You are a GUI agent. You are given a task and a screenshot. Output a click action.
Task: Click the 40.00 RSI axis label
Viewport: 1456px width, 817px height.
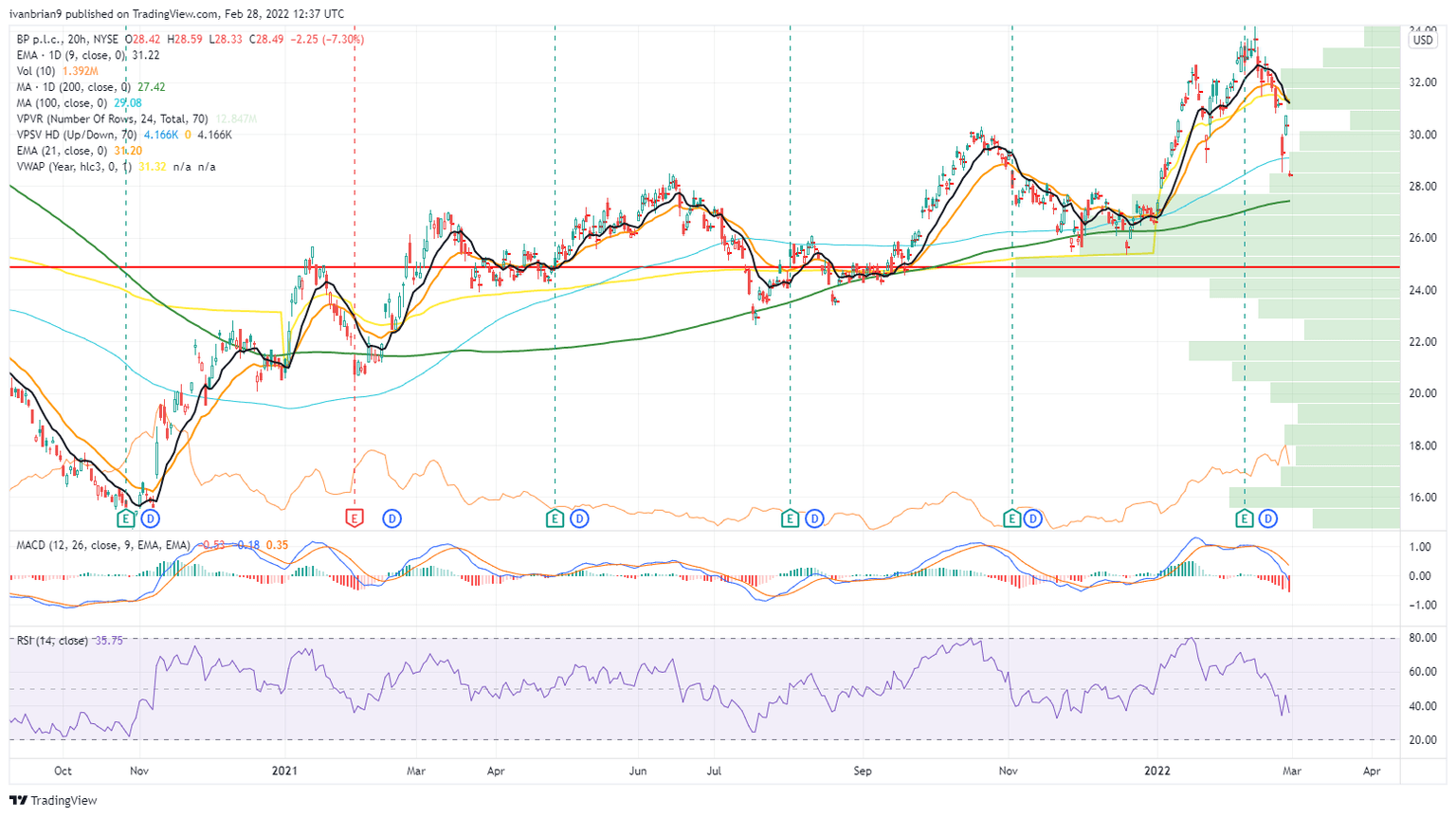coord(1423,706)
